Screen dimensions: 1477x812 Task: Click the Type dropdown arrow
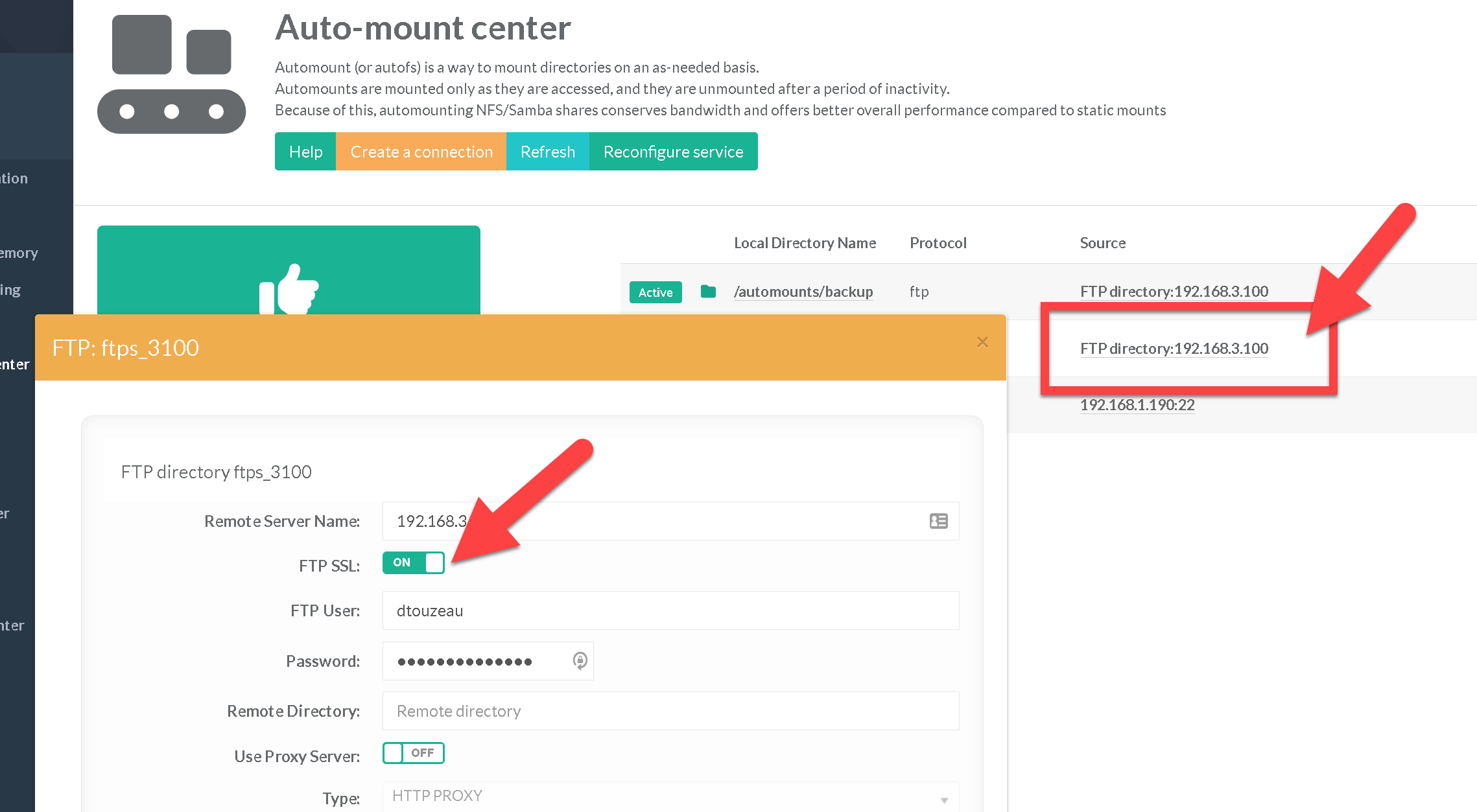[x=944, y=800]
